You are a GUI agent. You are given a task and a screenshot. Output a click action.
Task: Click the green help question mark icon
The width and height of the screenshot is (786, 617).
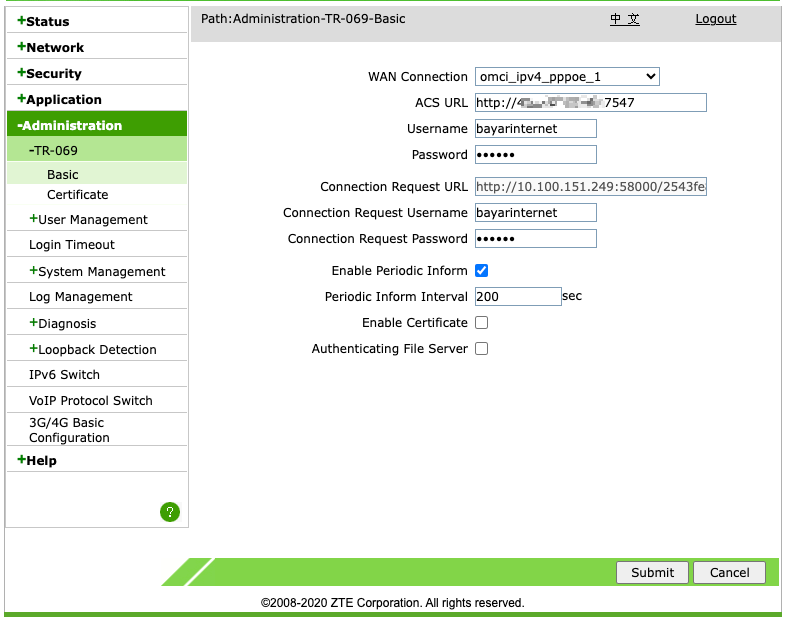[x=170, y=512]
